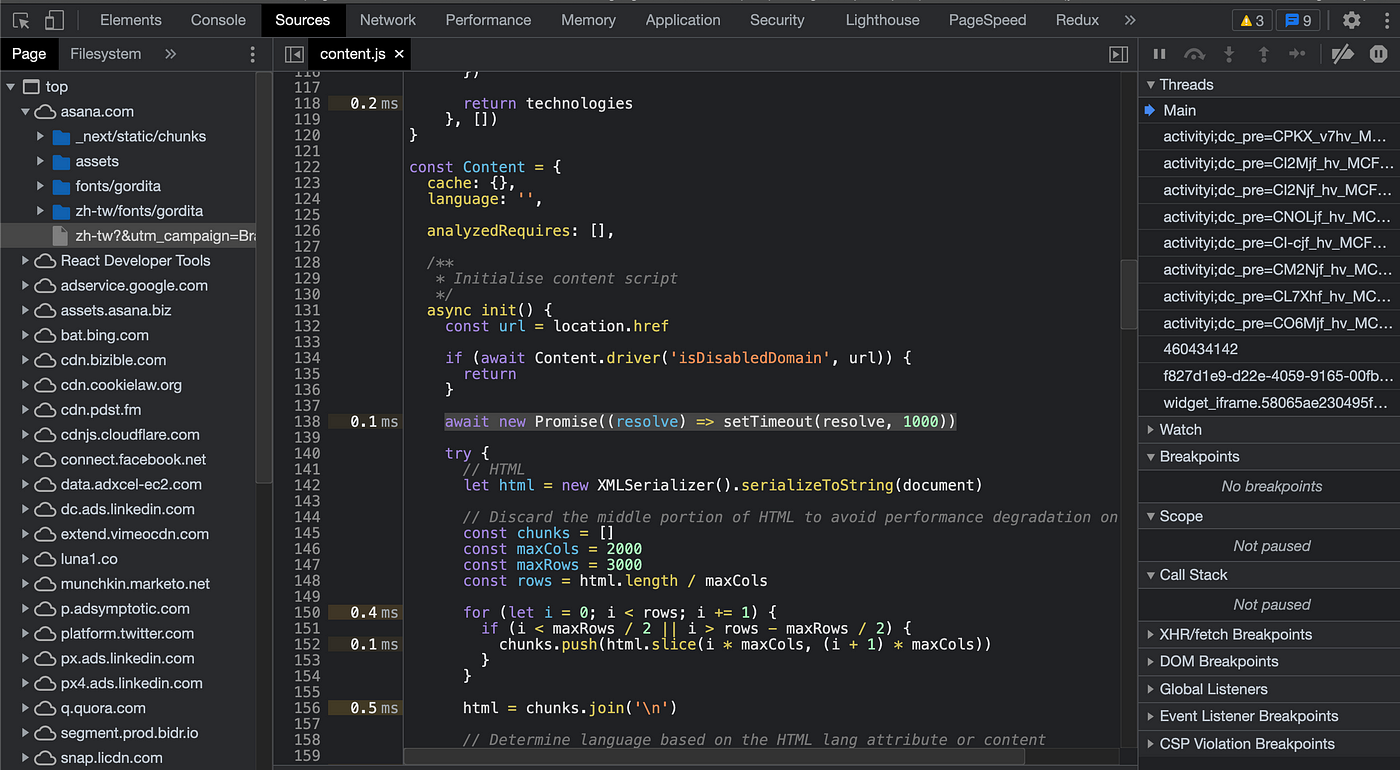The image size is (1400, 770).
Task: Expand the React Developer Tools node
Action: [x=25, y=261]
